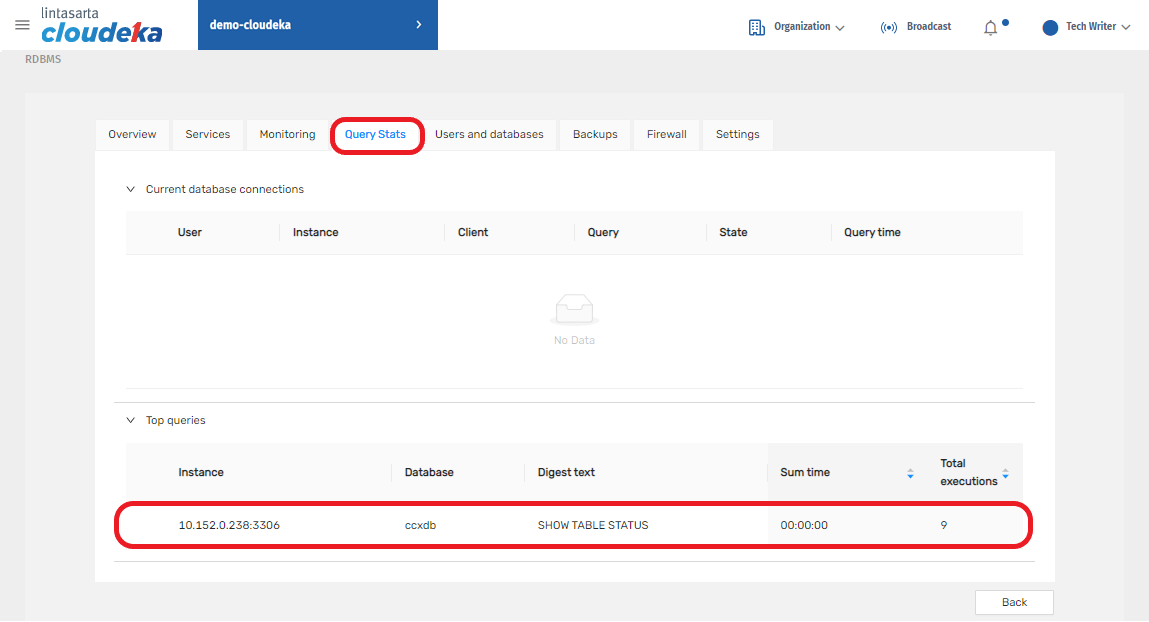
Task: Sort by Sum time column arrows
Action: [x=910, y=473]
